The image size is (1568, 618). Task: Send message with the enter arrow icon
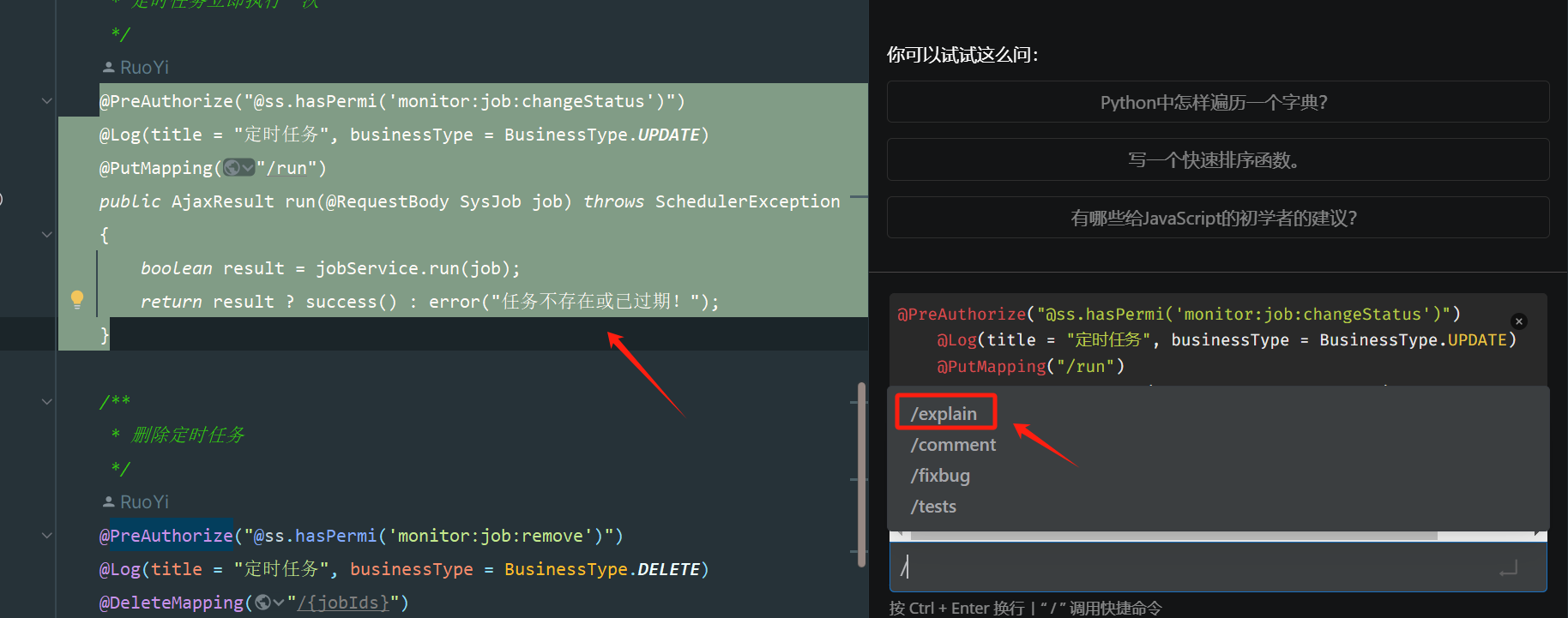tap(1509, 567)
